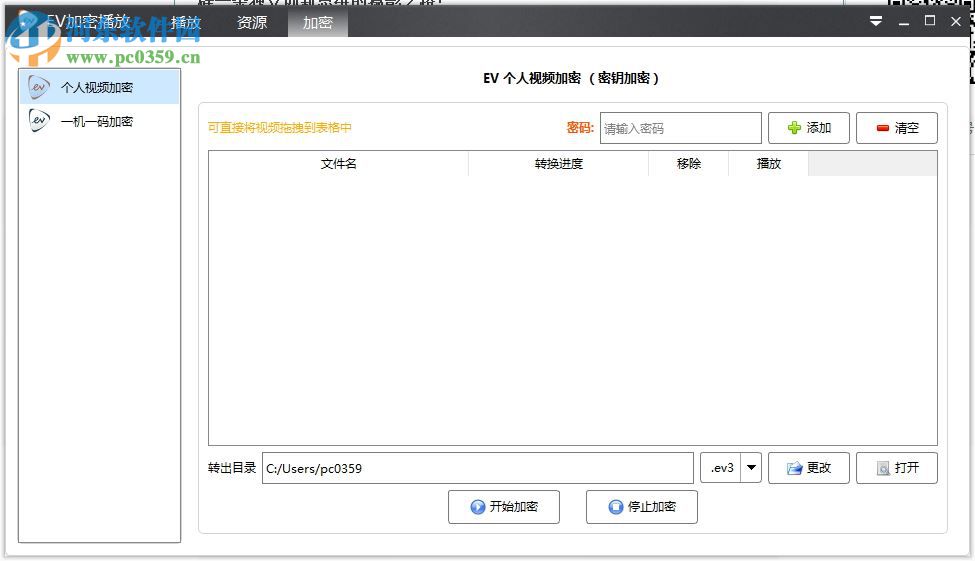
Task: Click the green plus icon on 添加
Action: [x=794, y=128]
